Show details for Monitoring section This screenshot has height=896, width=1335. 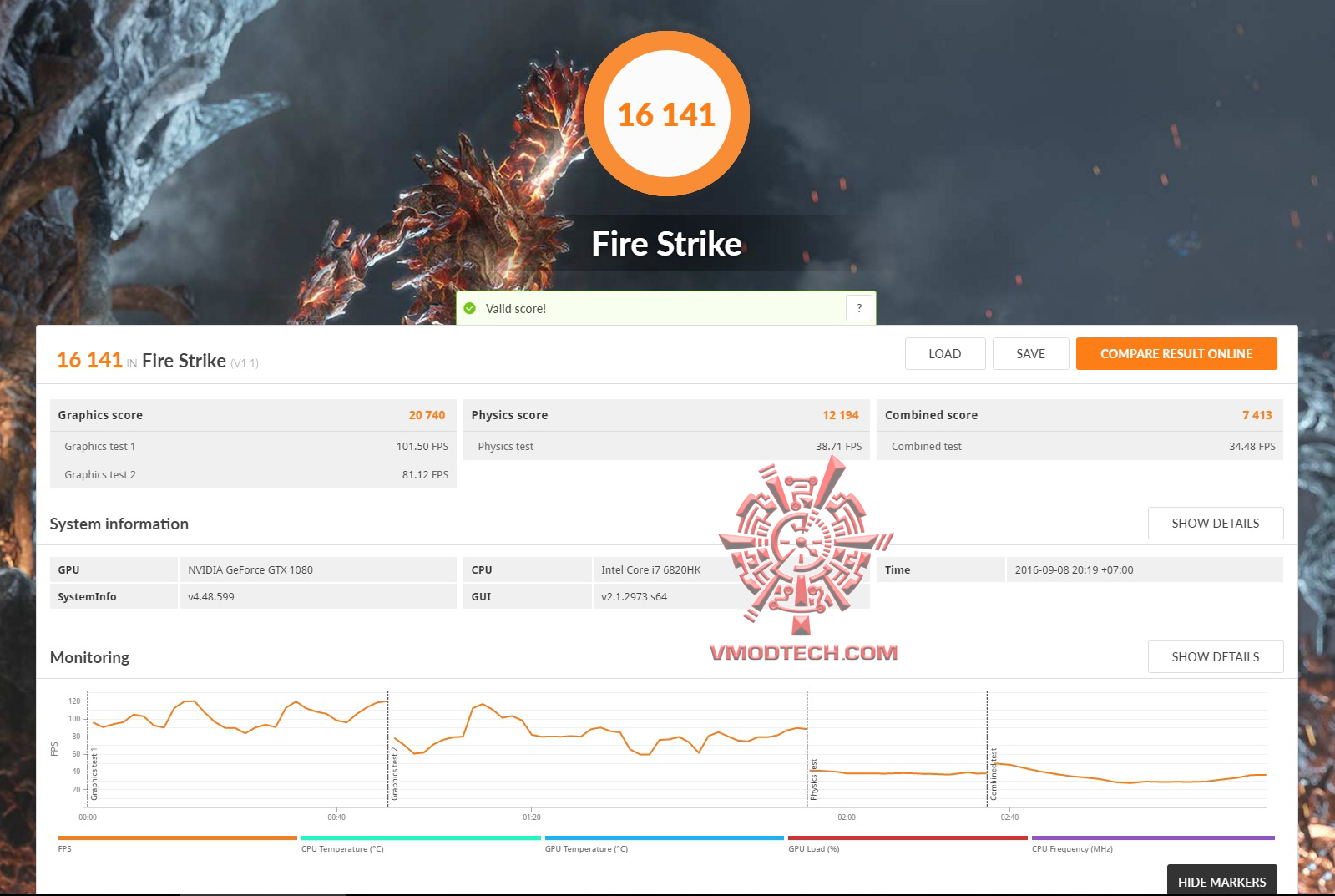(x=1216, y=656)
